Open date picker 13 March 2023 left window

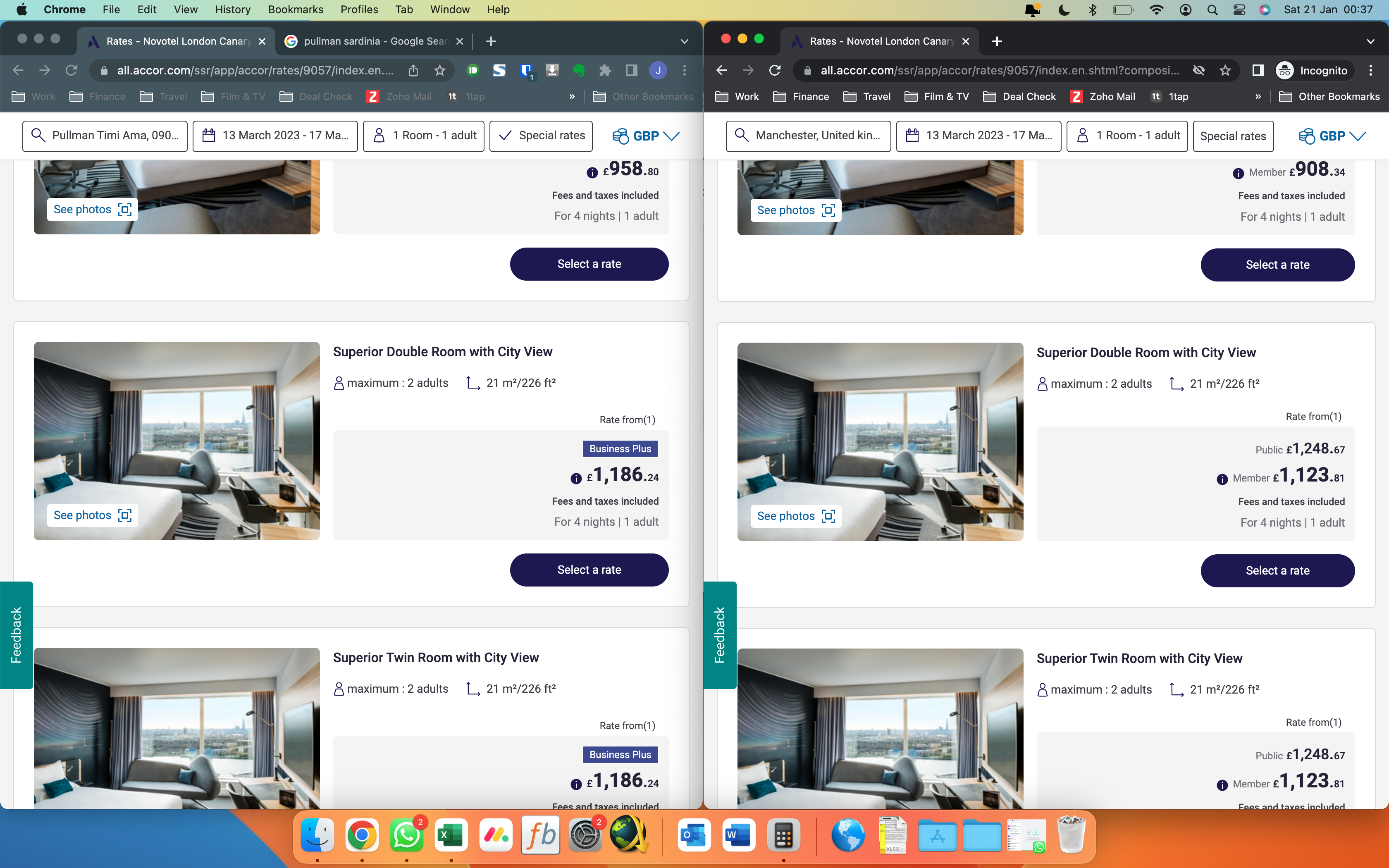[x=275, y=136]
